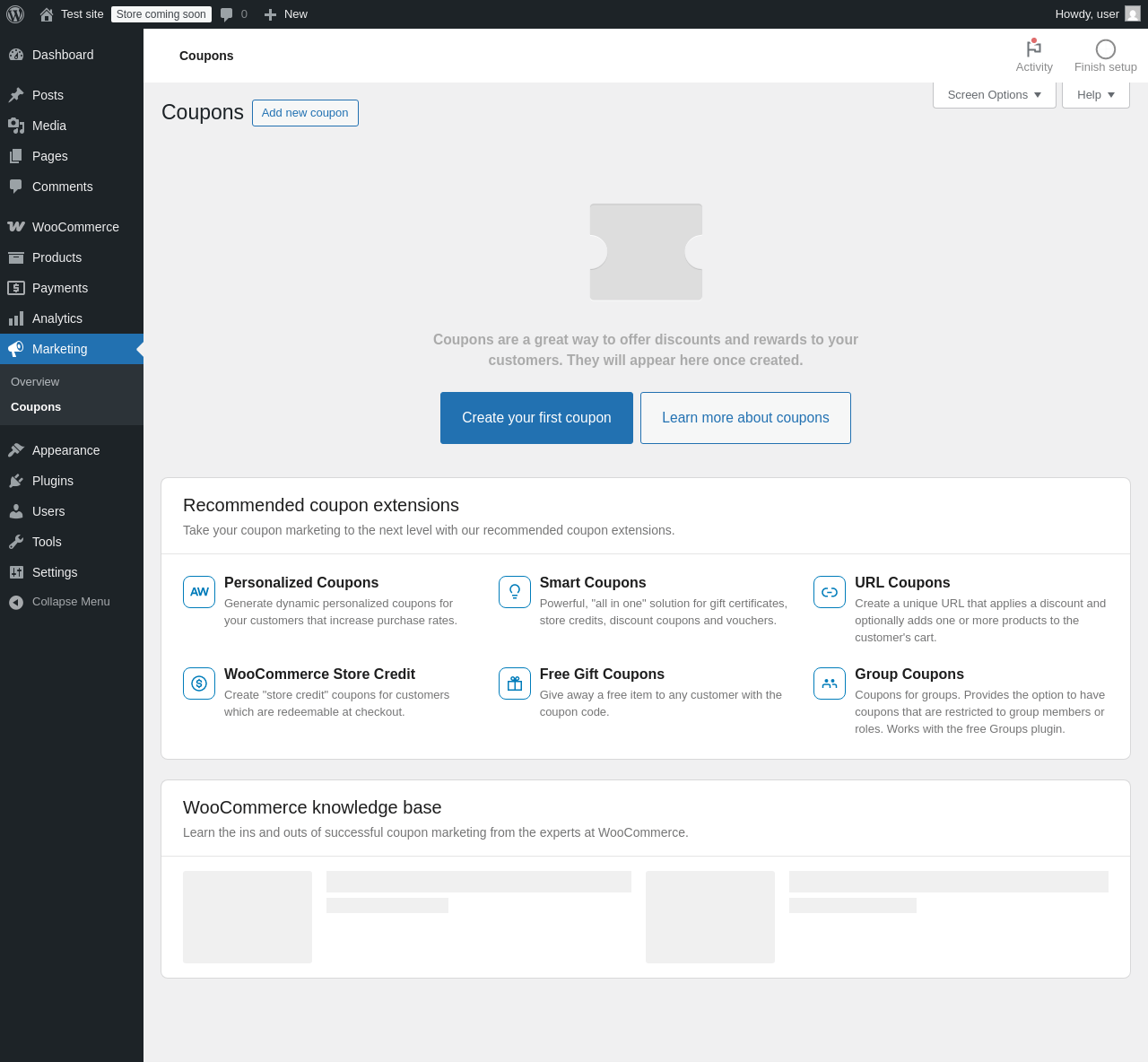Viewport: 1148px width, 1062px height.
Task: Click the Finish setup circle icon
Action: click(x=1106, y=49)
